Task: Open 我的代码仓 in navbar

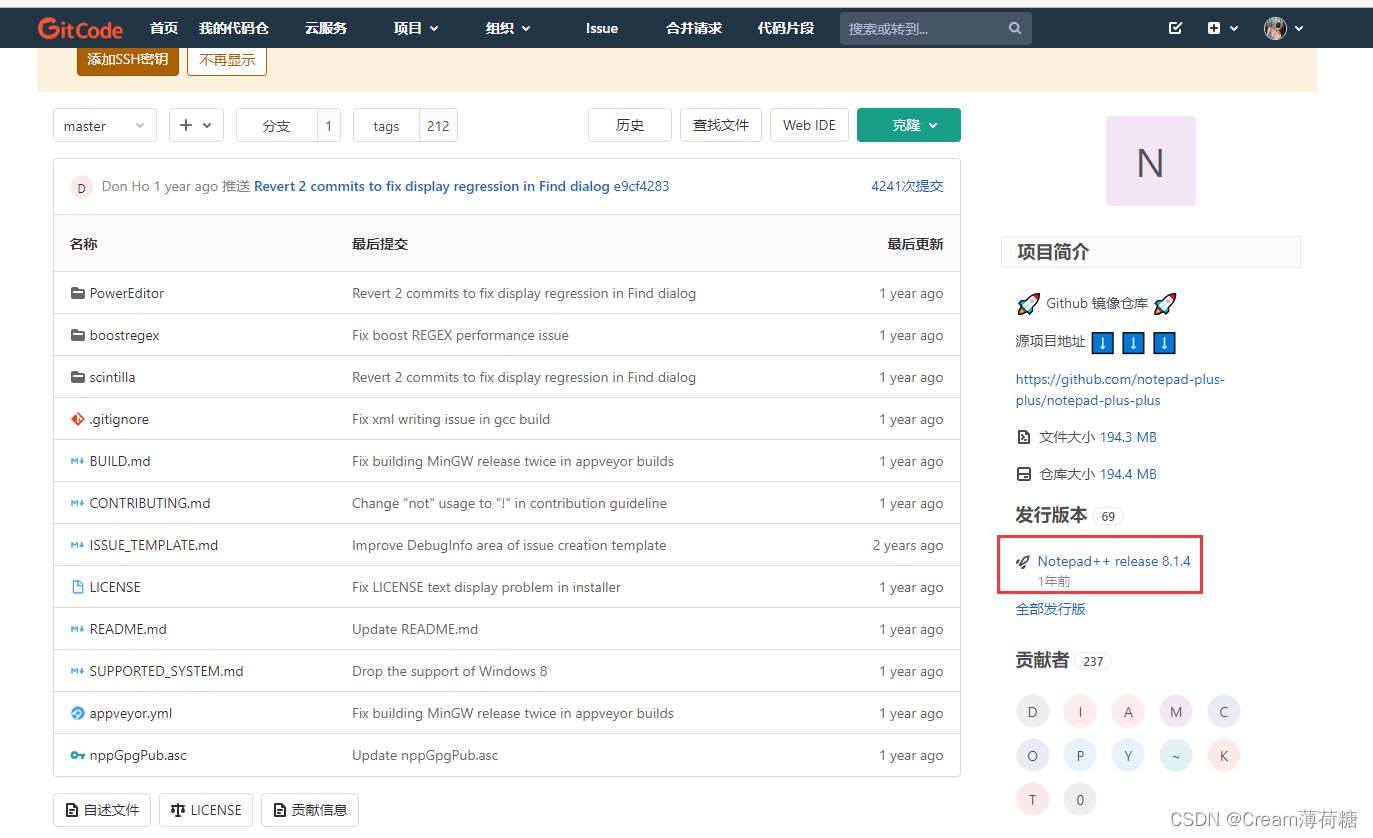Action: click(x=234, y=28)
